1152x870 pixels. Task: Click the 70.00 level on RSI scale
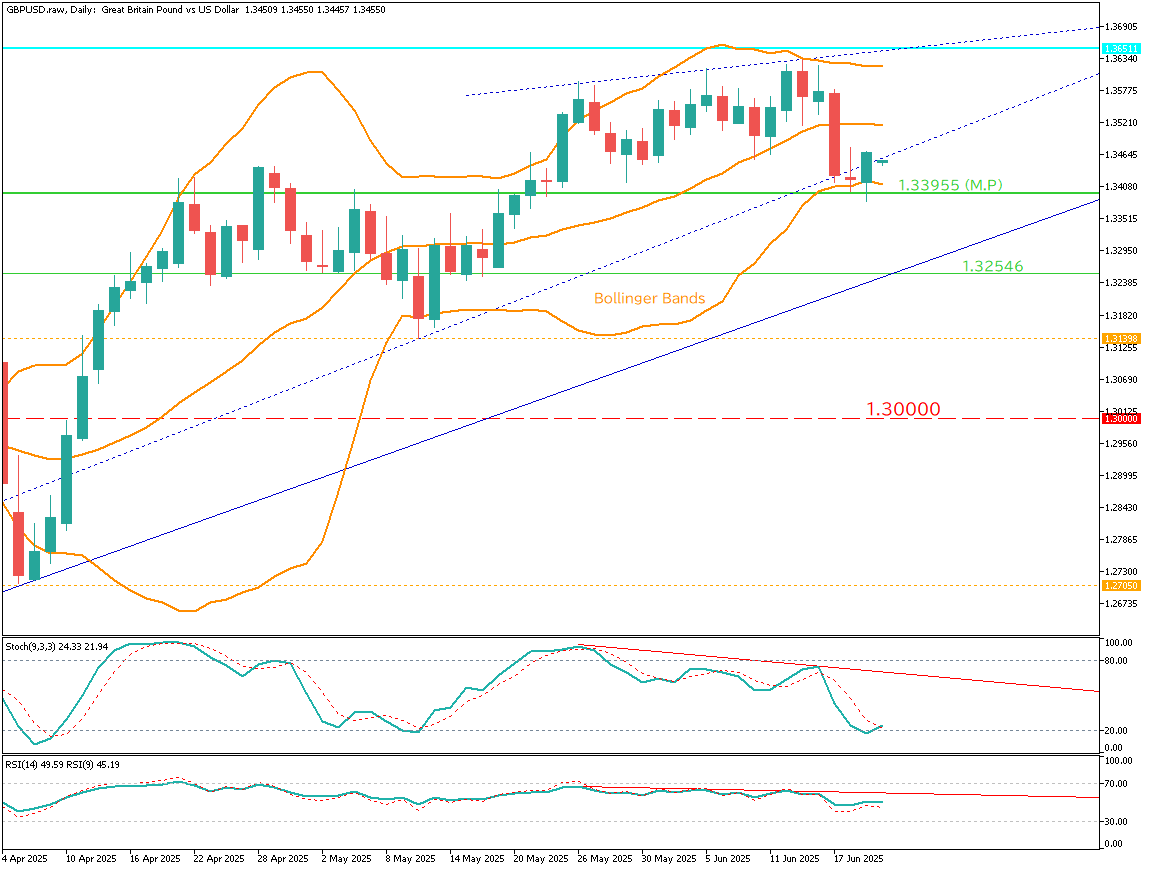(1117, 785)
